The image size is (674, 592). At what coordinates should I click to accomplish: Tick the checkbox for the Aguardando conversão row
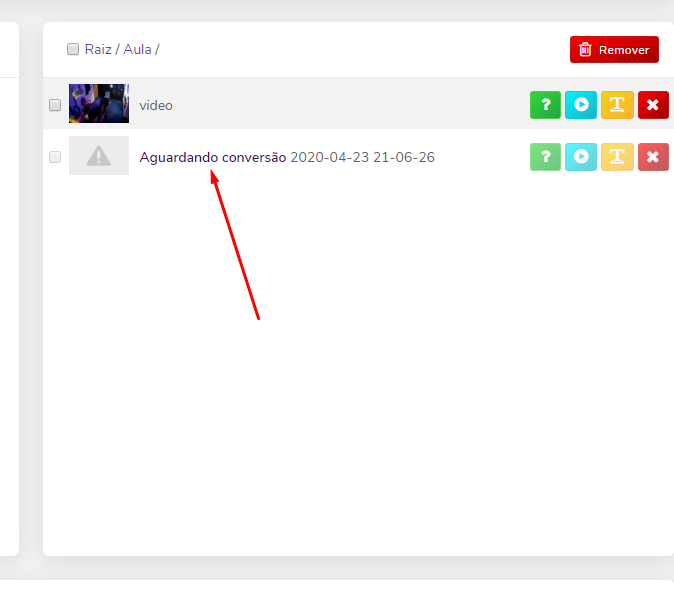[x=55, y=157]
